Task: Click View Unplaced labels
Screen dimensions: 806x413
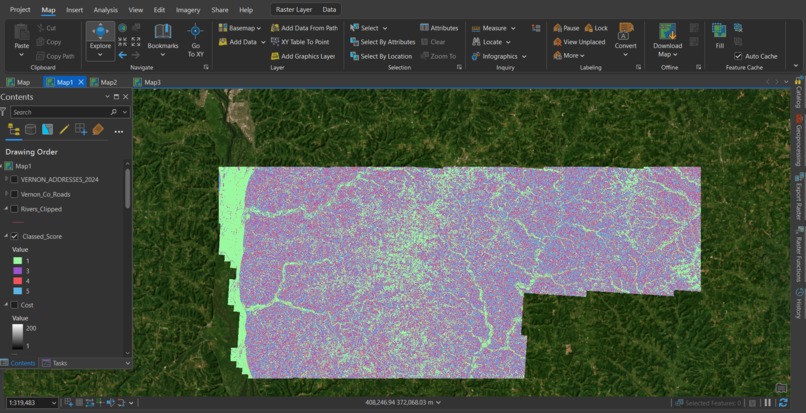Action: [x=579, y=42]
